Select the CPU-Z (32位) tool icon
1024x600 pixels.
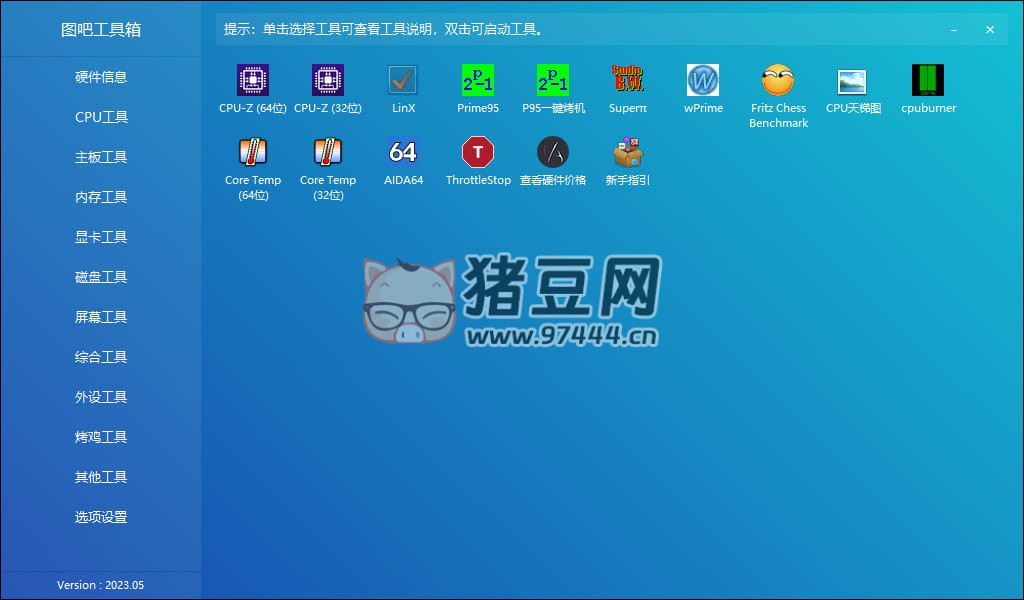click(328, 80)
